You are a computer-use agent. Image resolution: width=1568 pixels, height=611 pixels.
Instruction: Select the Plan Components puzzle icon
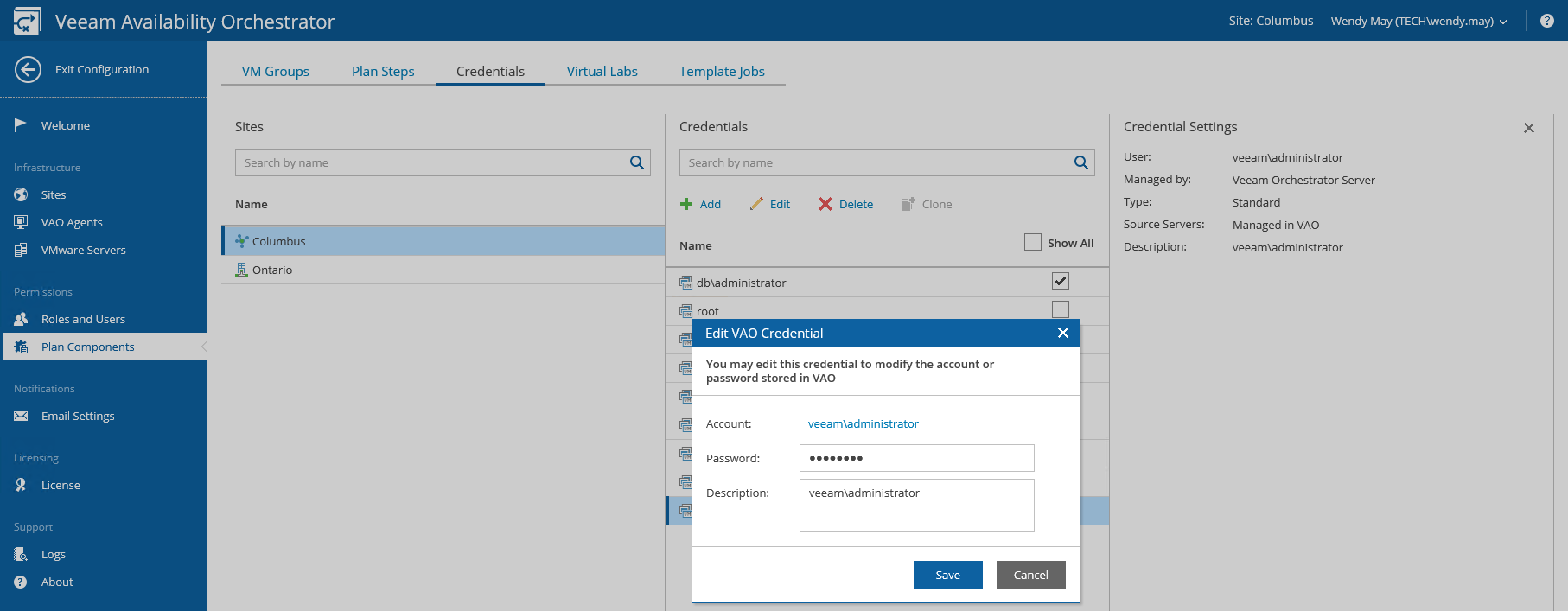(21, 347)
